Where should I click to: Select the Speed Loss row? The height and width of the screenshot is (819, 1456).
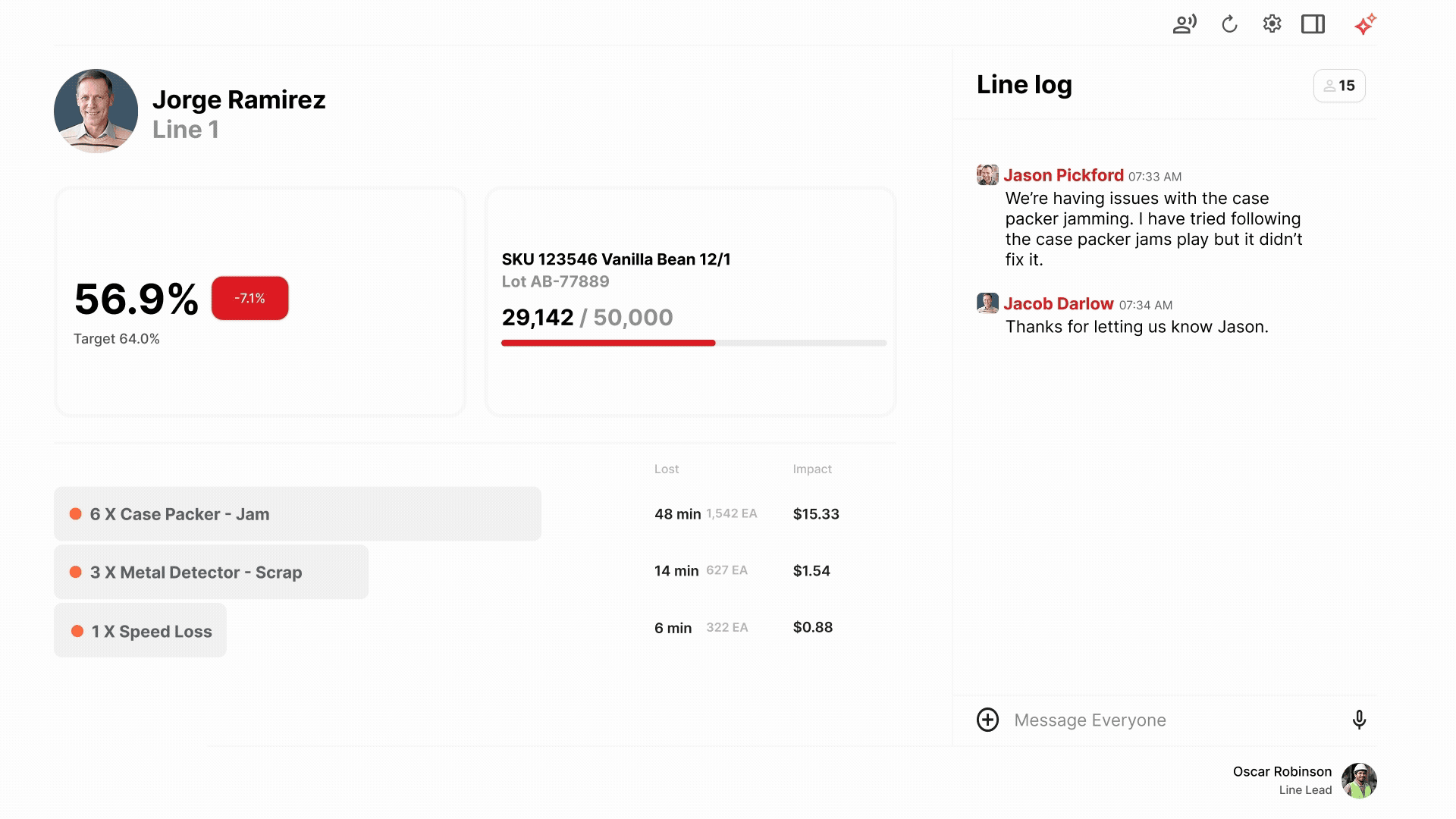(140, 631)
